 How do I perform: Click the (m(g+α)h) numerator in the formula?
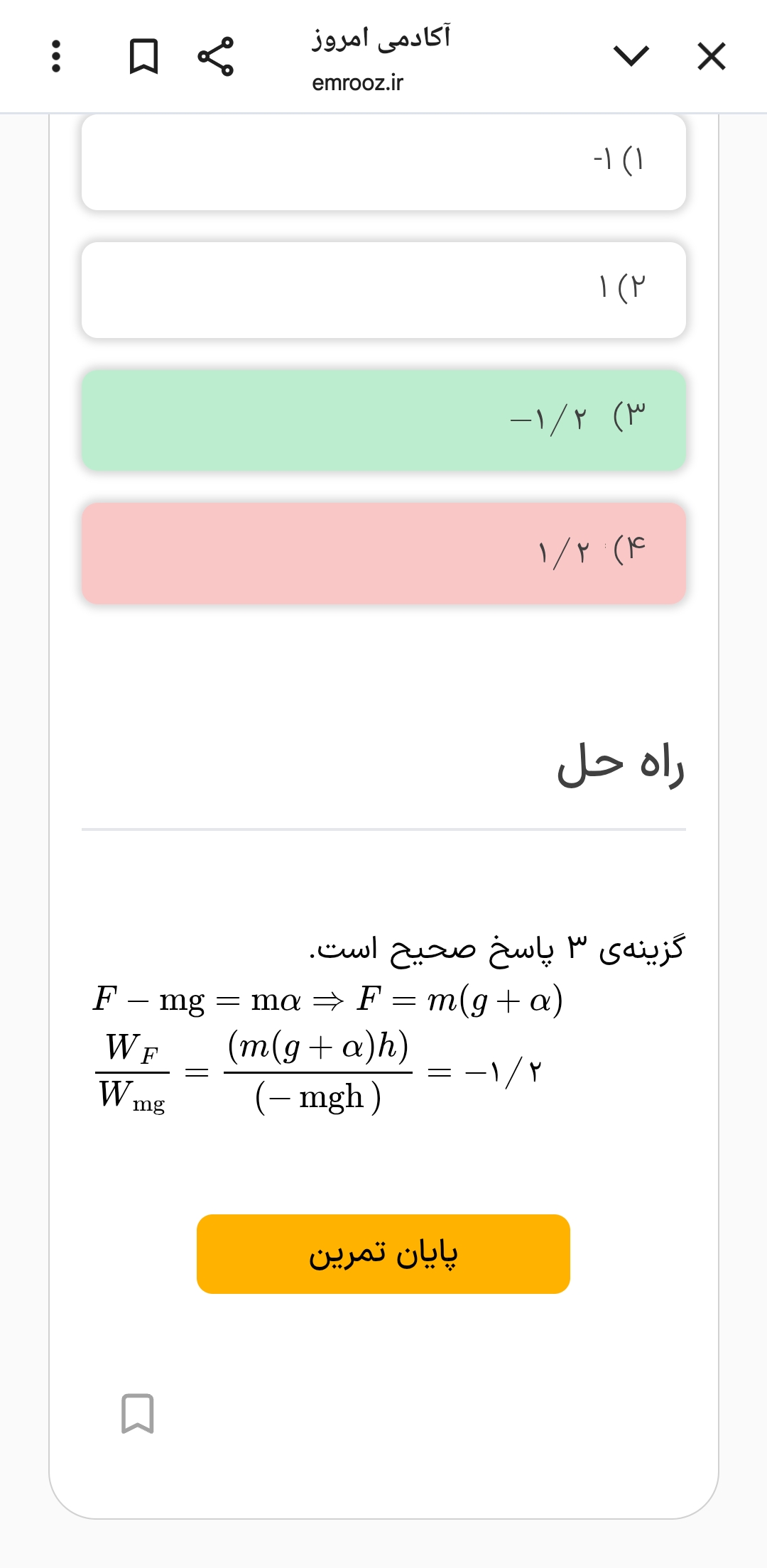[x=318, y=1046]
